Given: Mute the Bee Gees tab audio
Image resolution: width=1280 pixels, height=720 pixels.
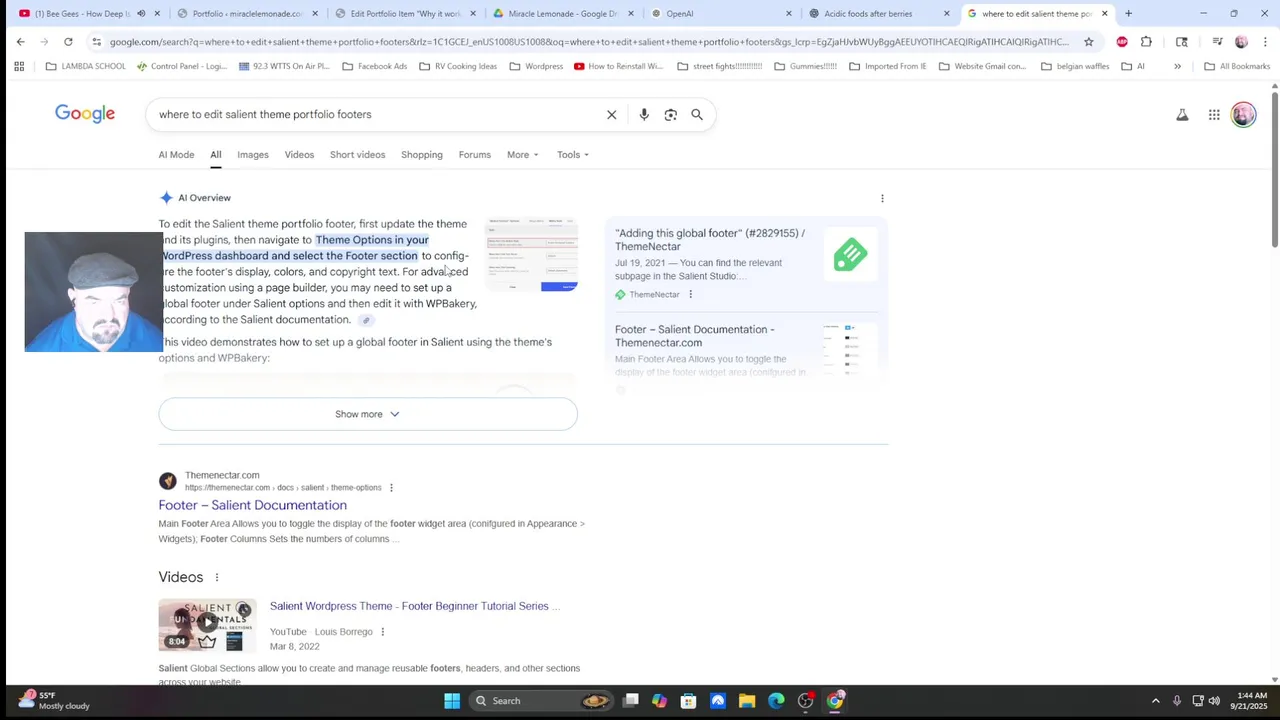Looking at the screenshot, I should point(140,14).
